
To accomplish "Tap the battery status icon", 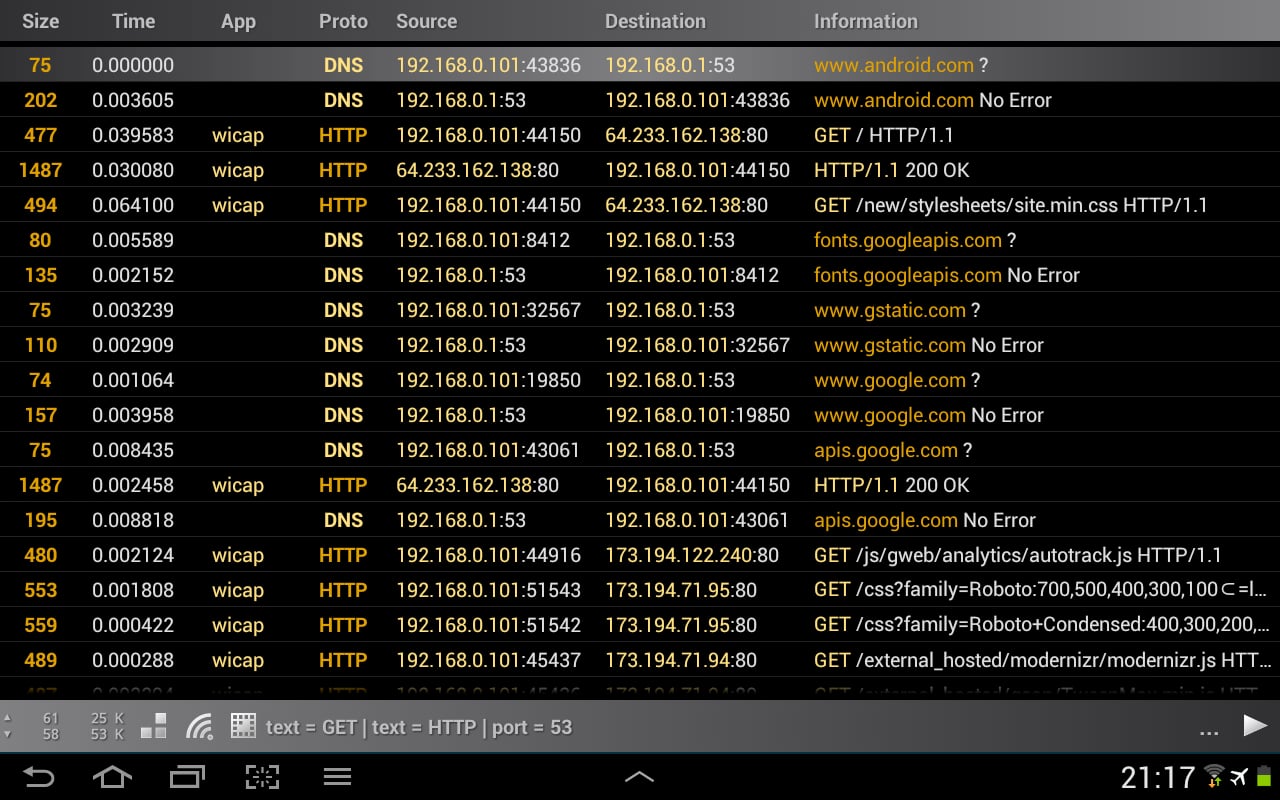I will pyautogui.click(x=1264, y=776).
